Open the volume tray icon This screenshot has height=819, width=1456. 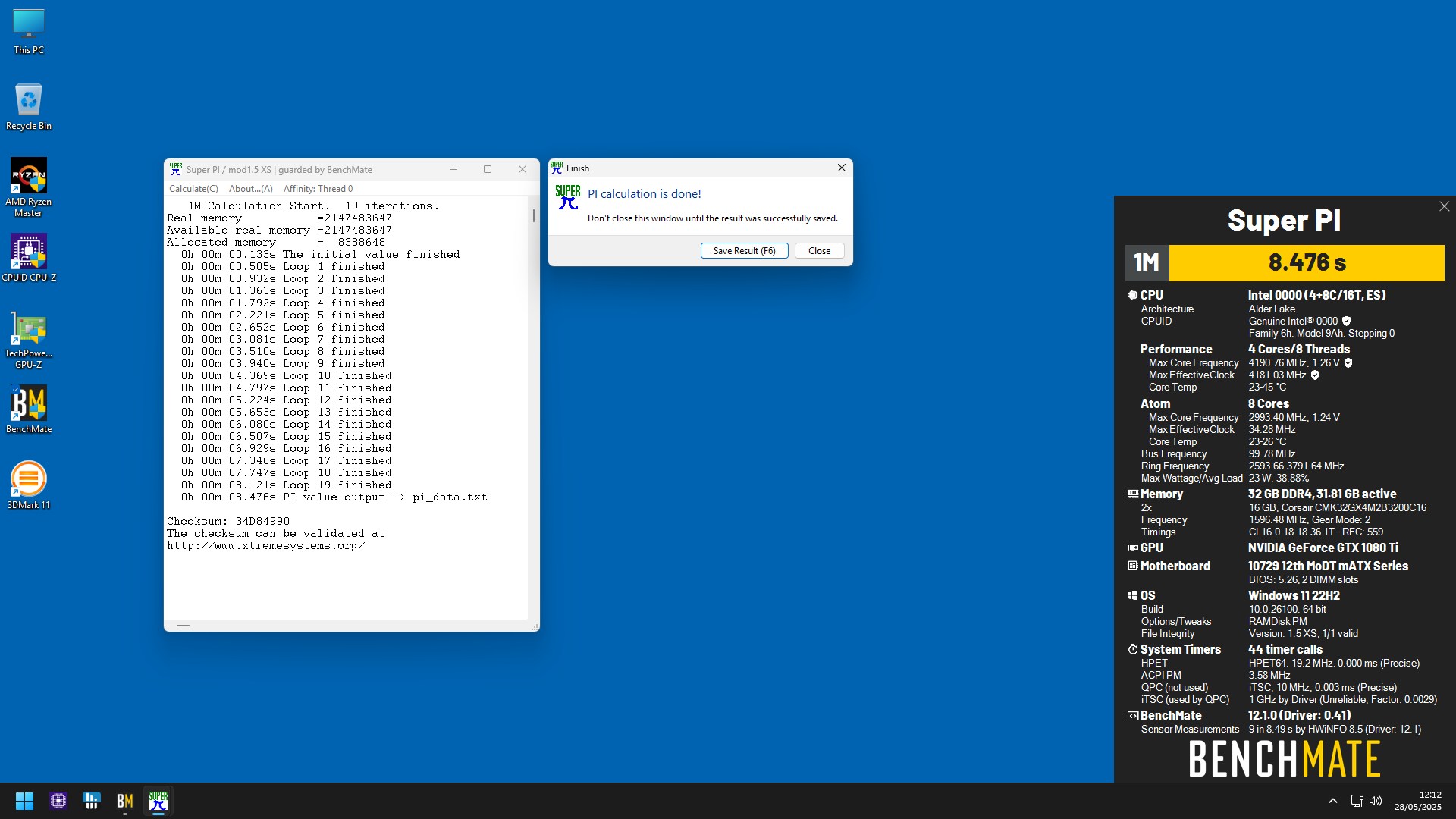pos(1376,801)
